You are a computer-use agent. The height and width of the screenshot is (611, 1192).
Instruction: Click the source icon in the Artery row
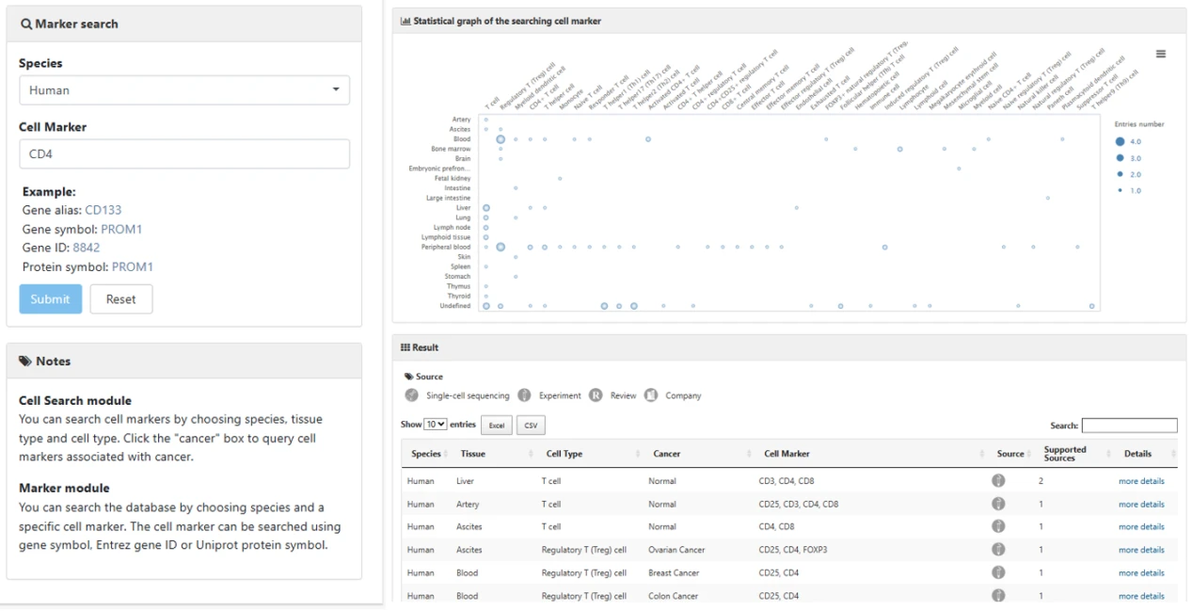coord(998,504)
